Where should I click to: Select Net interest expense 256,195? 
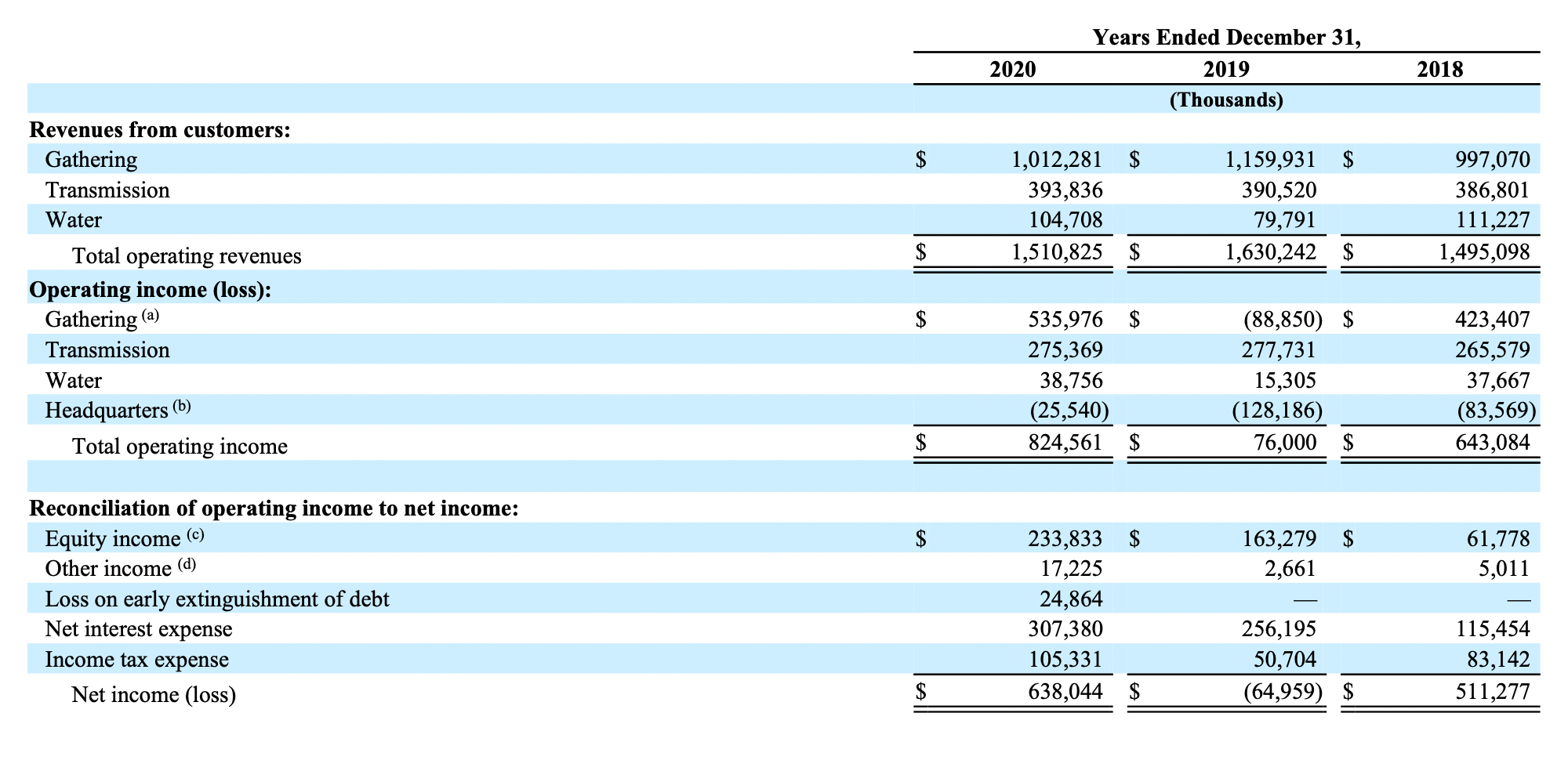pos(1279,629)
